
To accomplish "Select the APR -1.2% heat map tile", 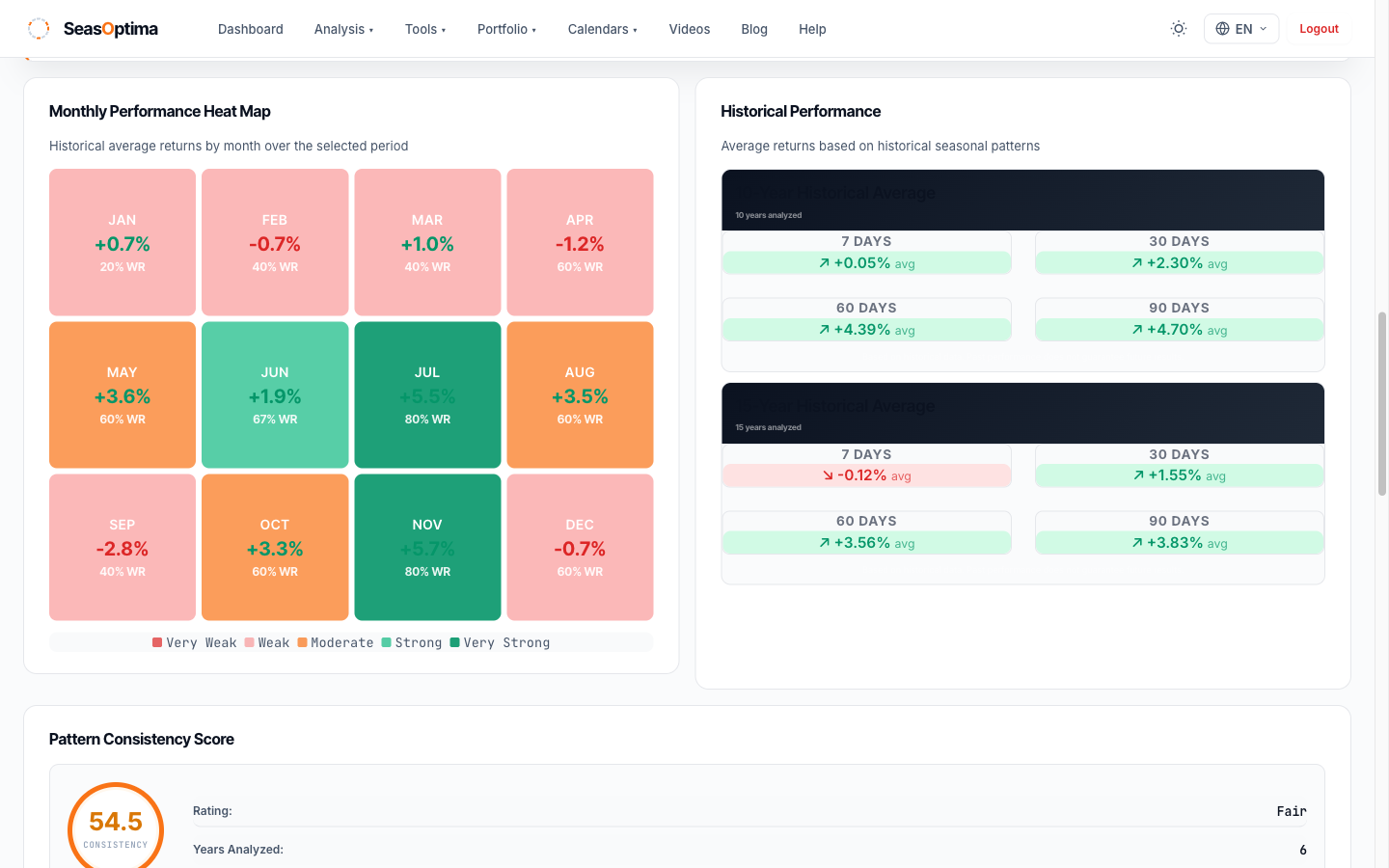I will coord(580,242).
